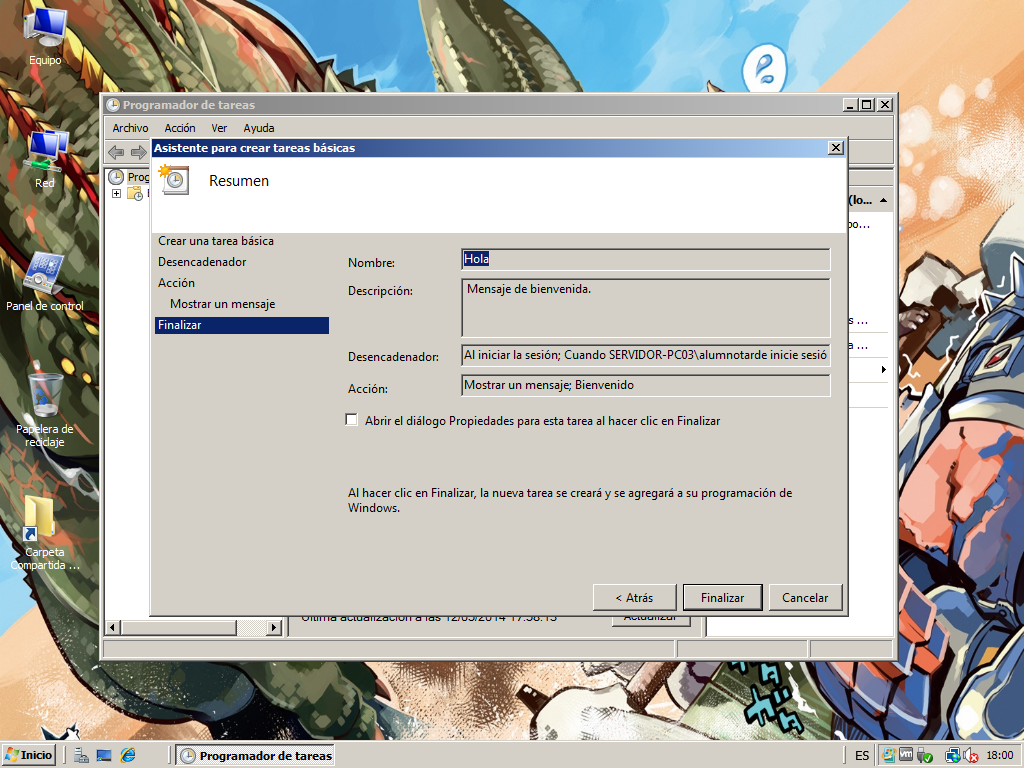Click the task library folder icon
This screenshot has height=768, width=1025.
click(x=135, y=193)
